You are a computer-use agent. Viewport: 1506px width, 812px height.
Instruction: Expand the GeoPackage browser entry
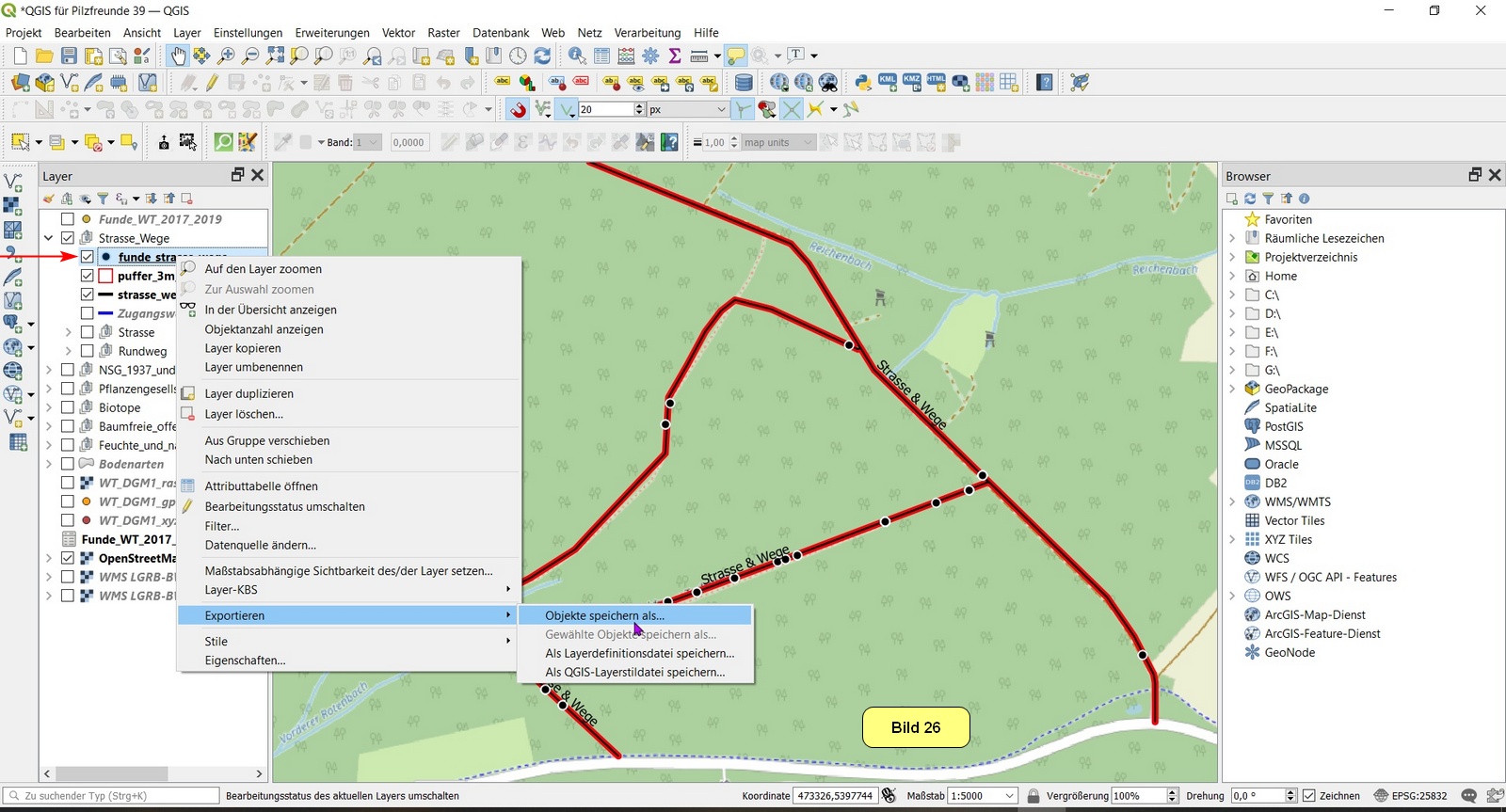pyautogui.click(x=1232, y=389)
